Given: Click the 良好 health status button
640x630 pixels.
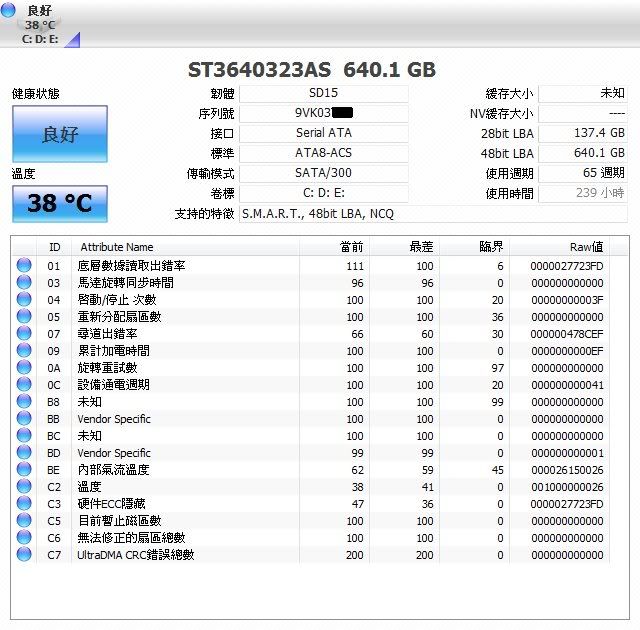Looking at the screenshot, I should pyautogui.click(x=60, y=134).
